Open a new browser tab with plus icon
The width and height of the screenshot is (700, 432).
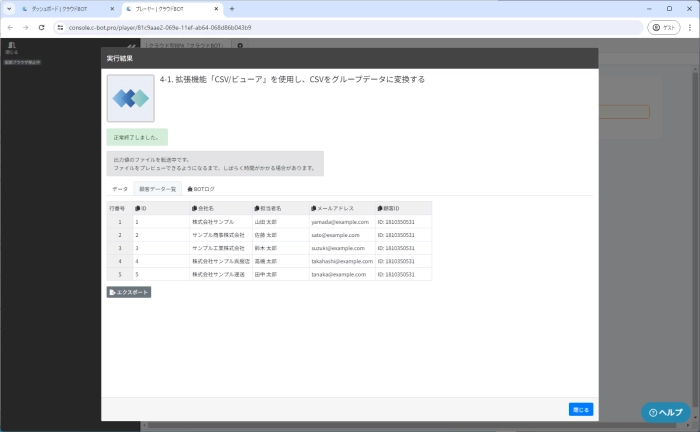tap(232, 8)
